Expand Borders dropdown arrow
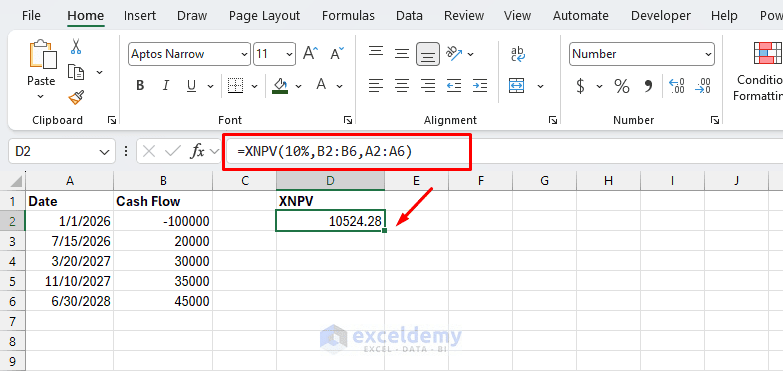Viewport: 783px width, 371px height. tap(254, 86)
